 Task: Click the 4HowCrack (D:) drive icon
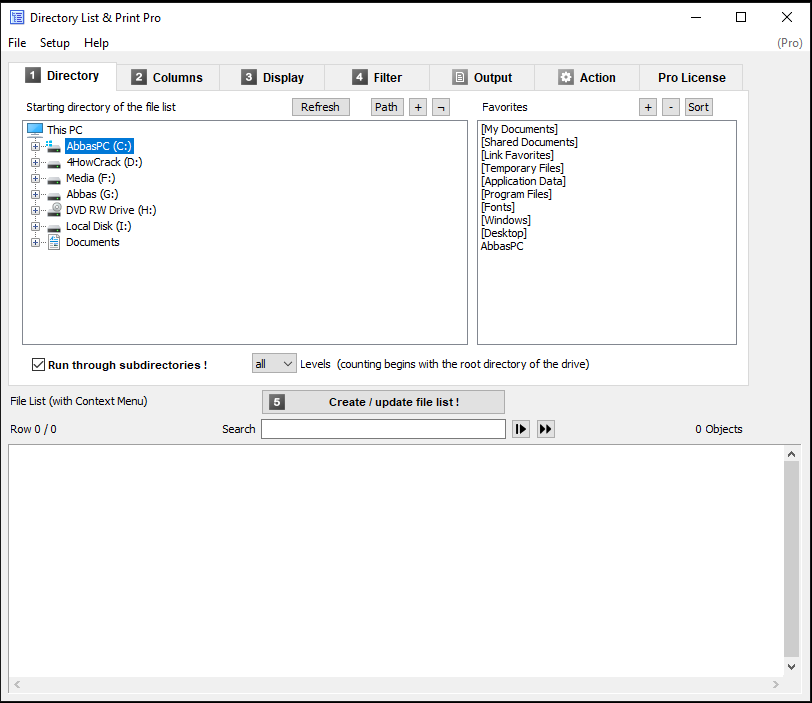54,164
